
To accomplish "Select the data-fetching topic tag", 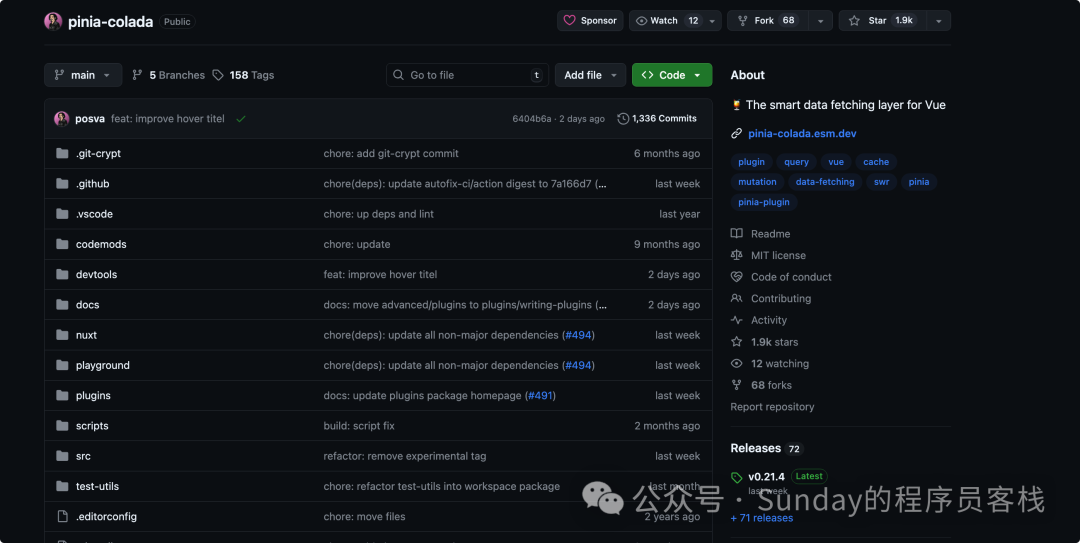I will (x=825, y=182).
